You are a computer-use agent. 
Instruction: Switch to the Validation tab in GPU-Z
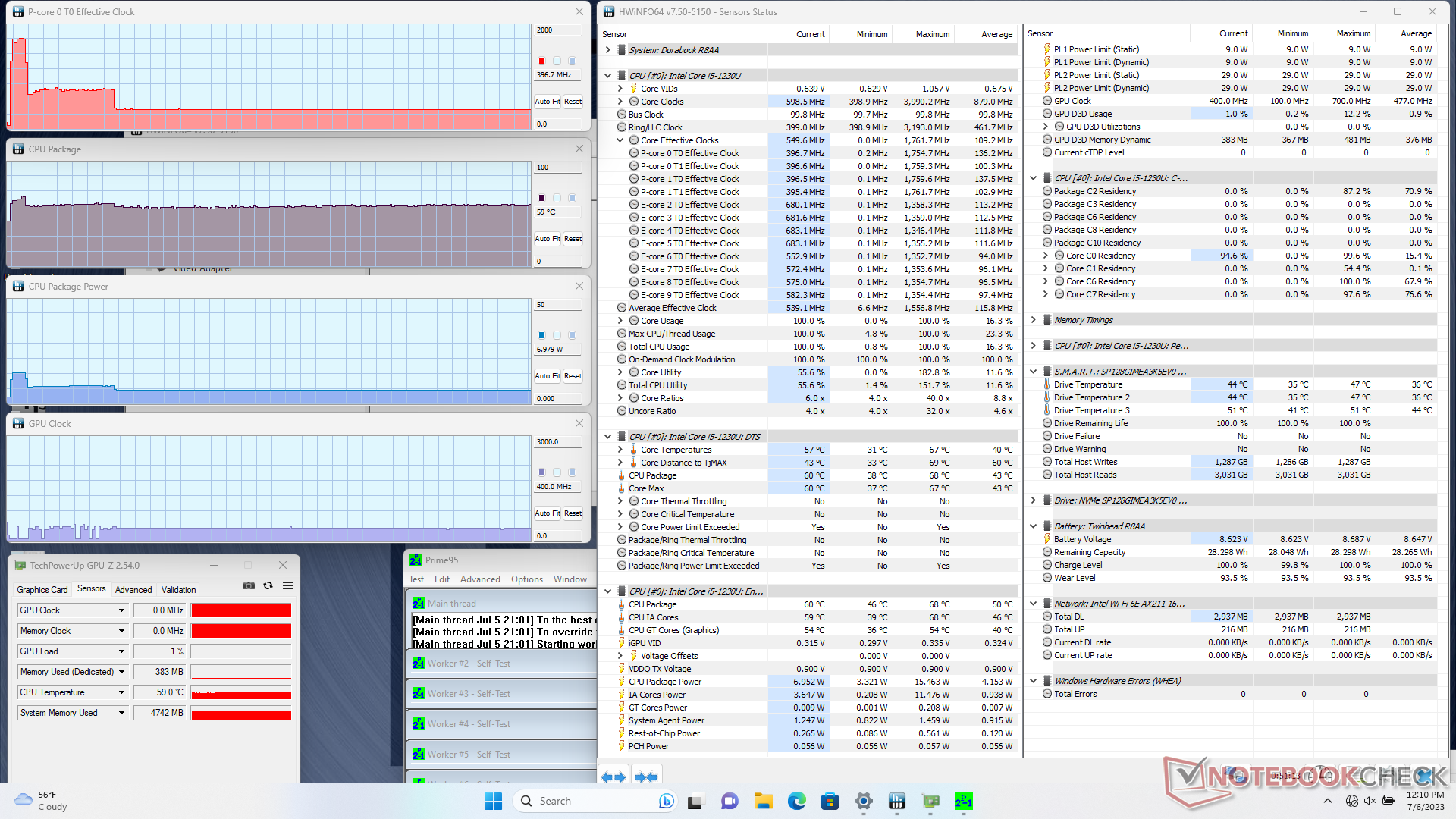tap(179, 589)
